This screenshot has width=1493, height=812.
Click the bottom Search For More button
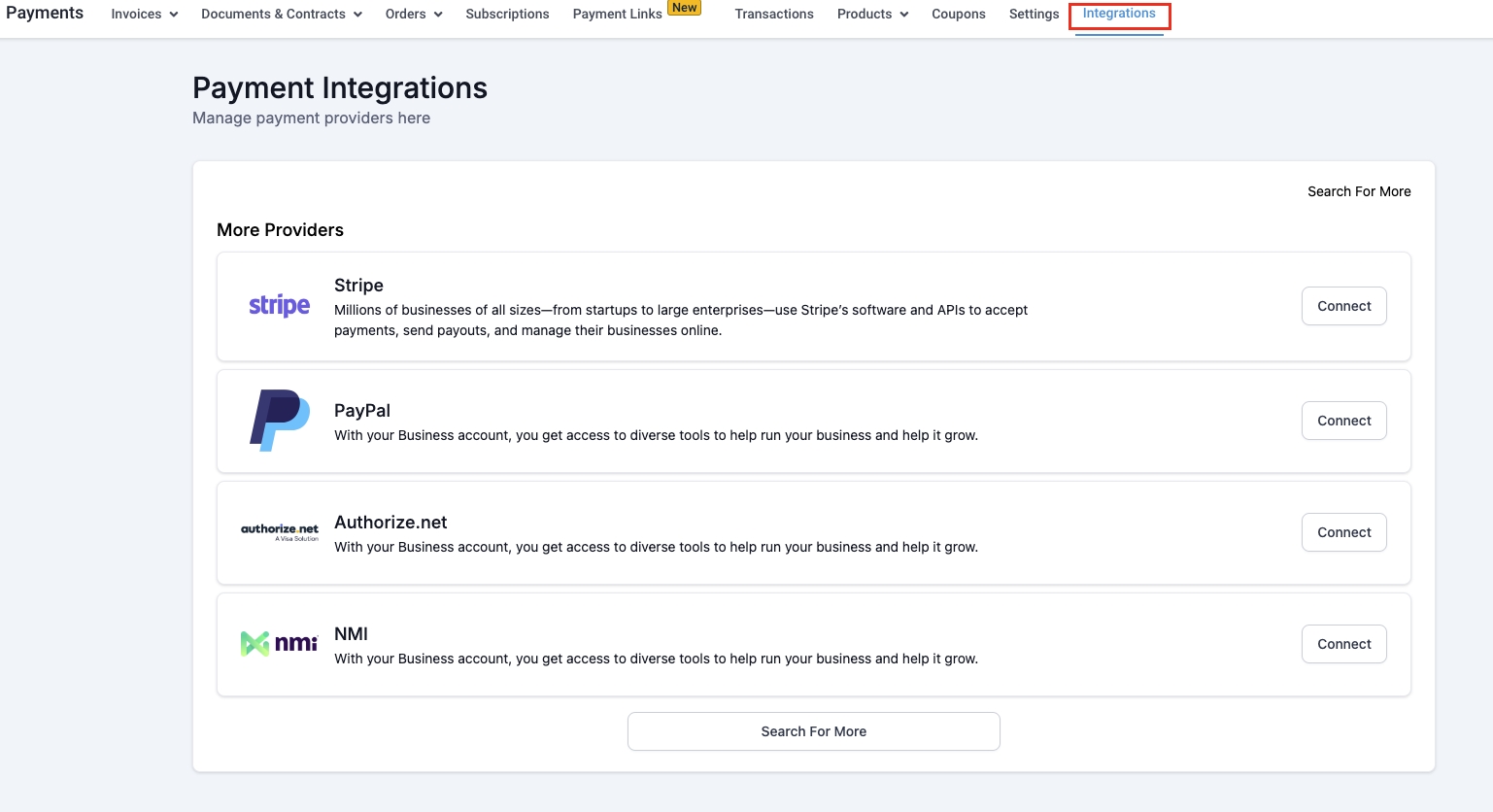point(813,731)
